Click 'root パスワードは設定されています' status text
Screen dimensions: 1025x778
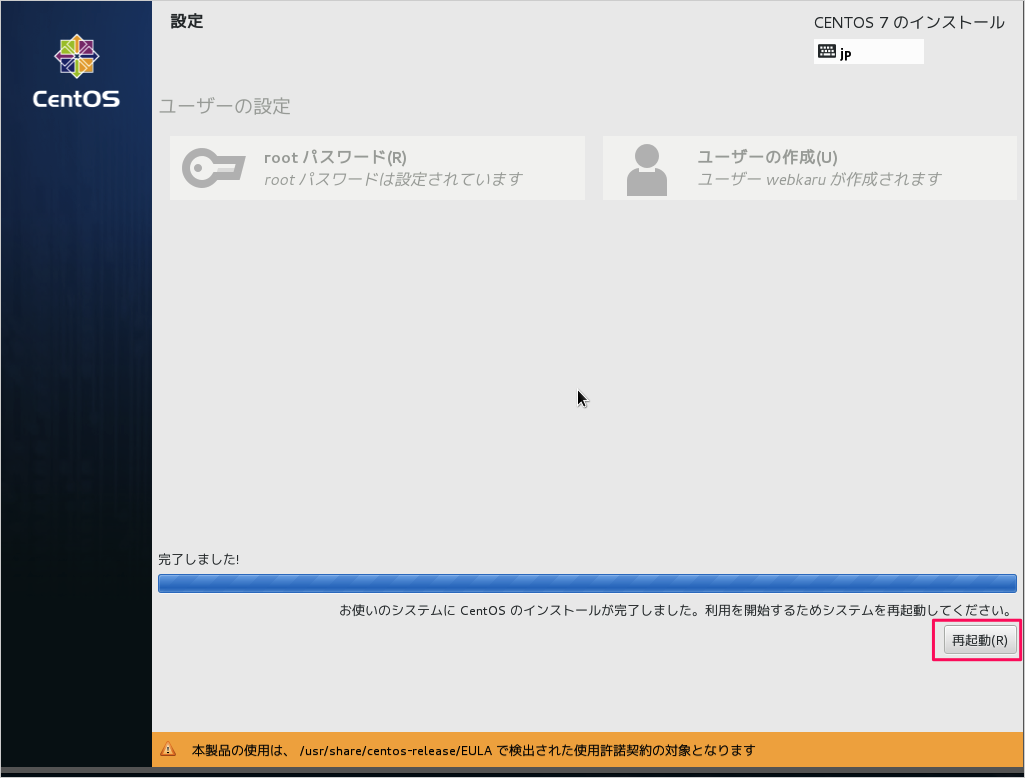393,179
